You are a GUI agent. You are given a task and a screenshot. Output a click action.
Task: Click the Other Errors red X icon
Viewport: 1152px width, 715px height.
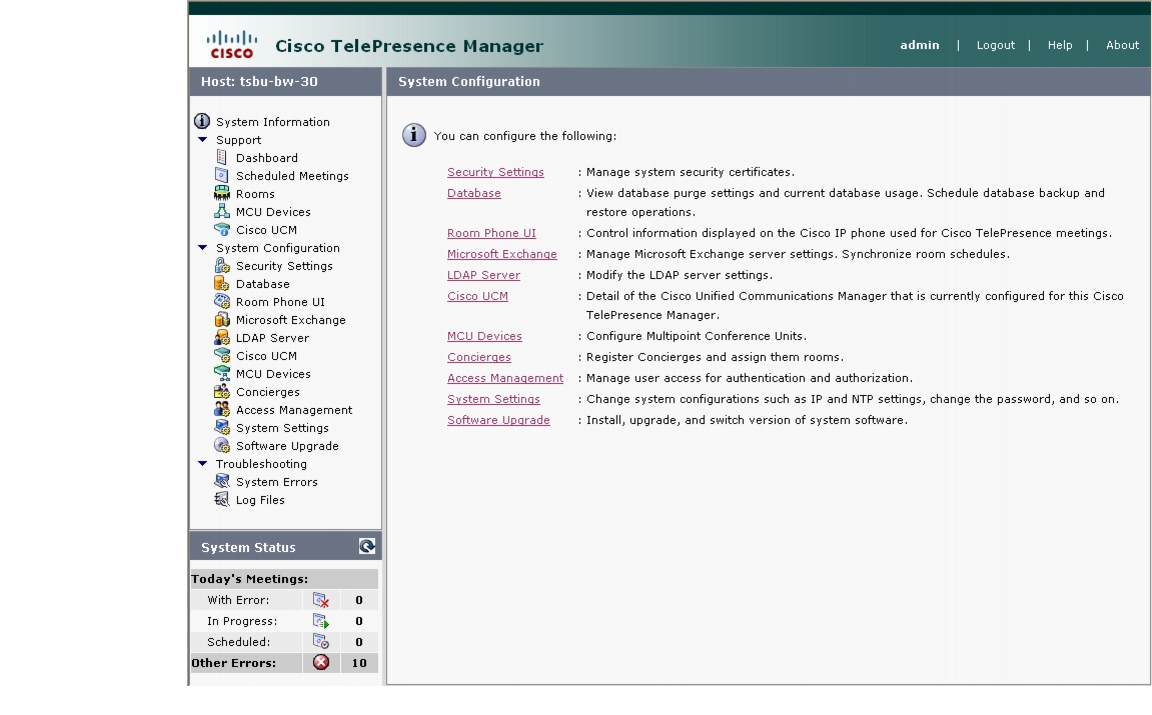[x=321, y=662]
